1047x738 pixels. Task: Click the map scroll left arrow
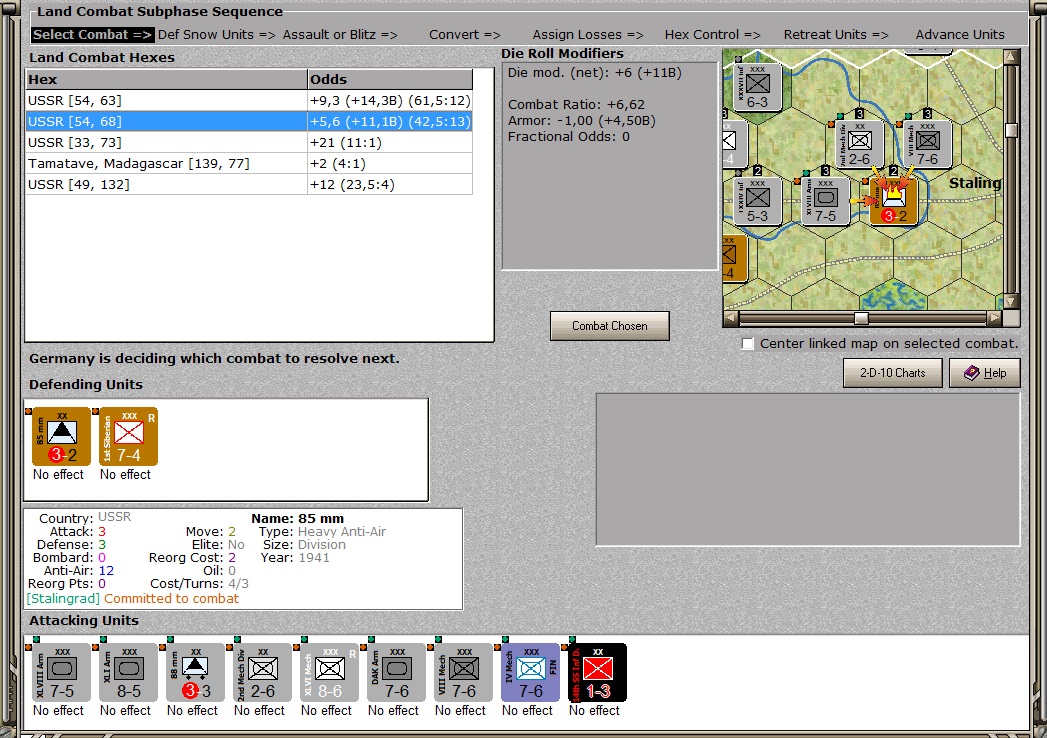coord(731,319)
